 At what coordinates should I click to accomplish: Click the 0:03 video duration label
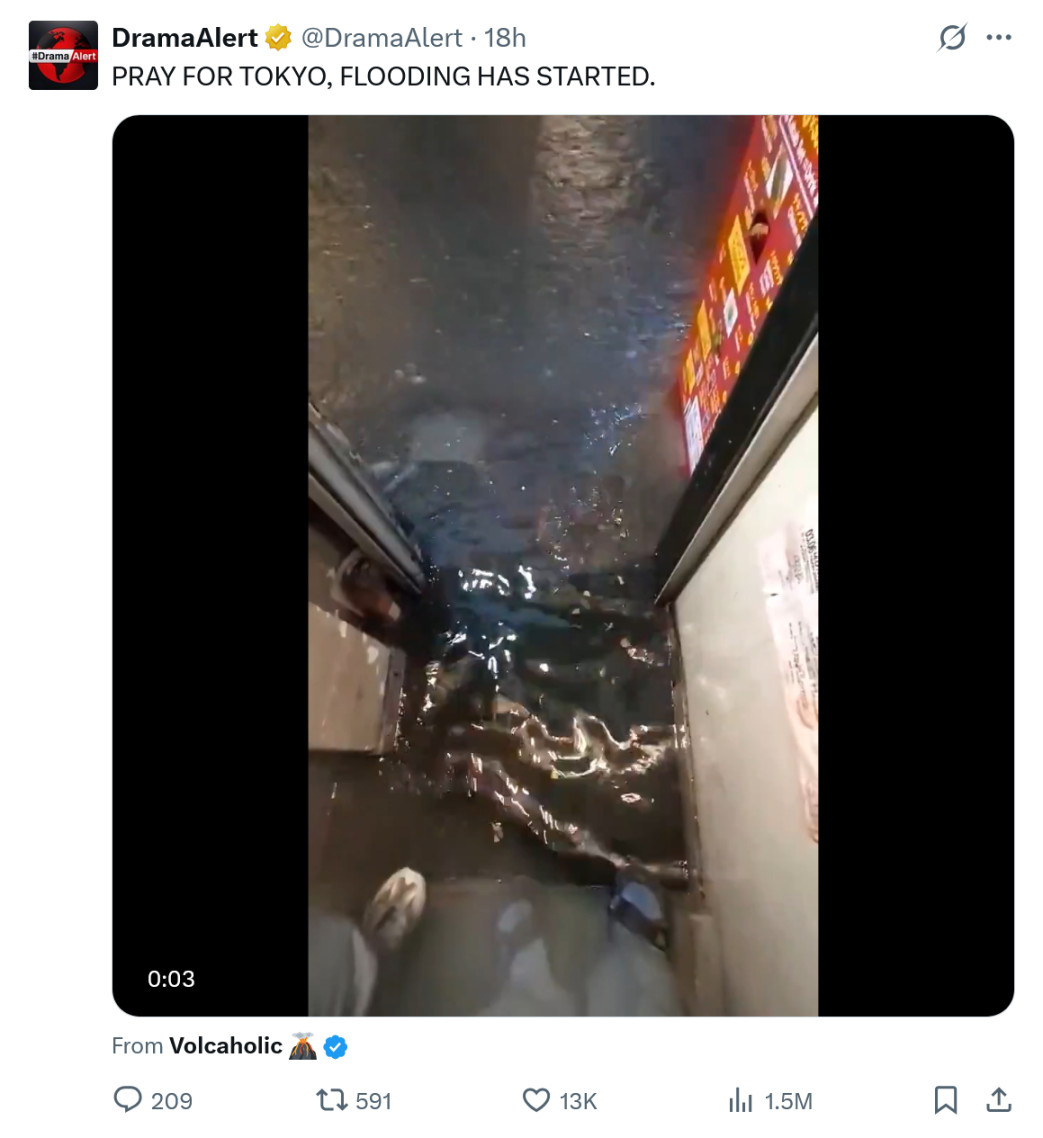pos(171,979)
